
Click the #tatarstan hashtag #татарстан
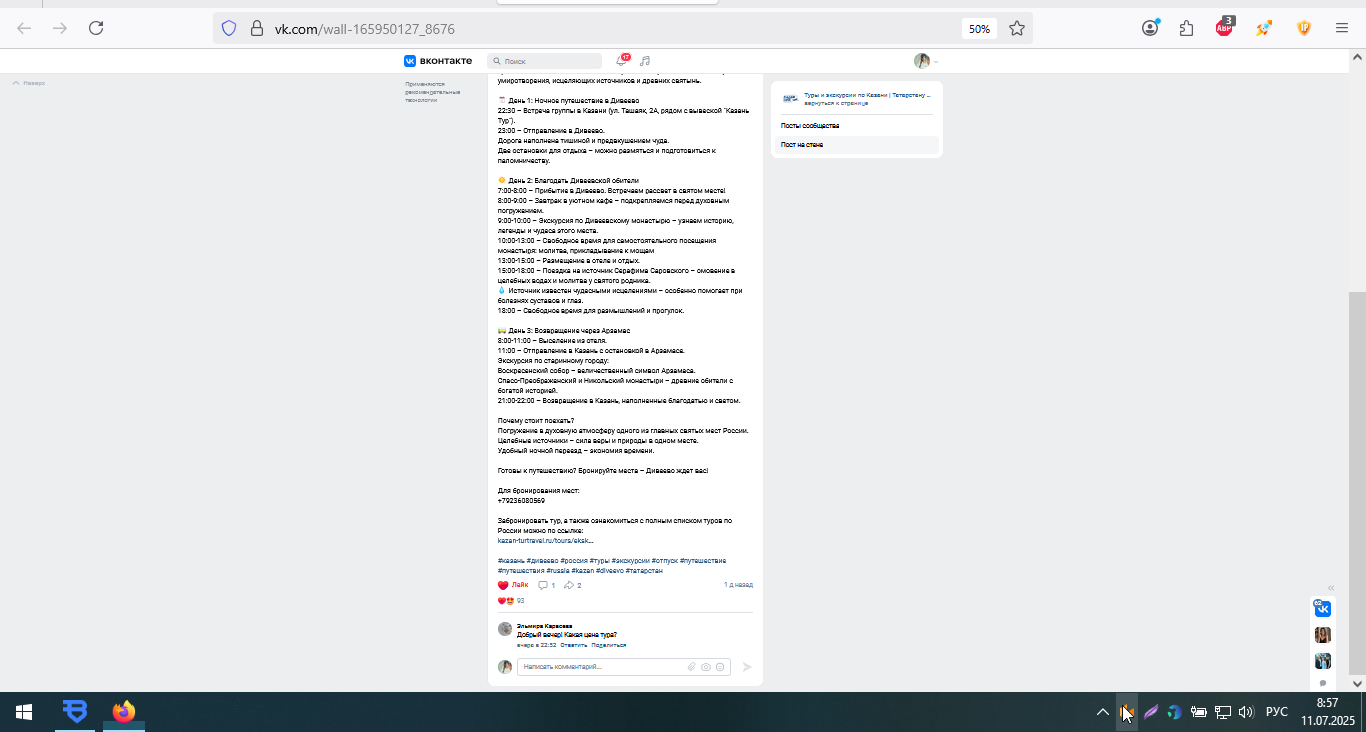point(644,570)
